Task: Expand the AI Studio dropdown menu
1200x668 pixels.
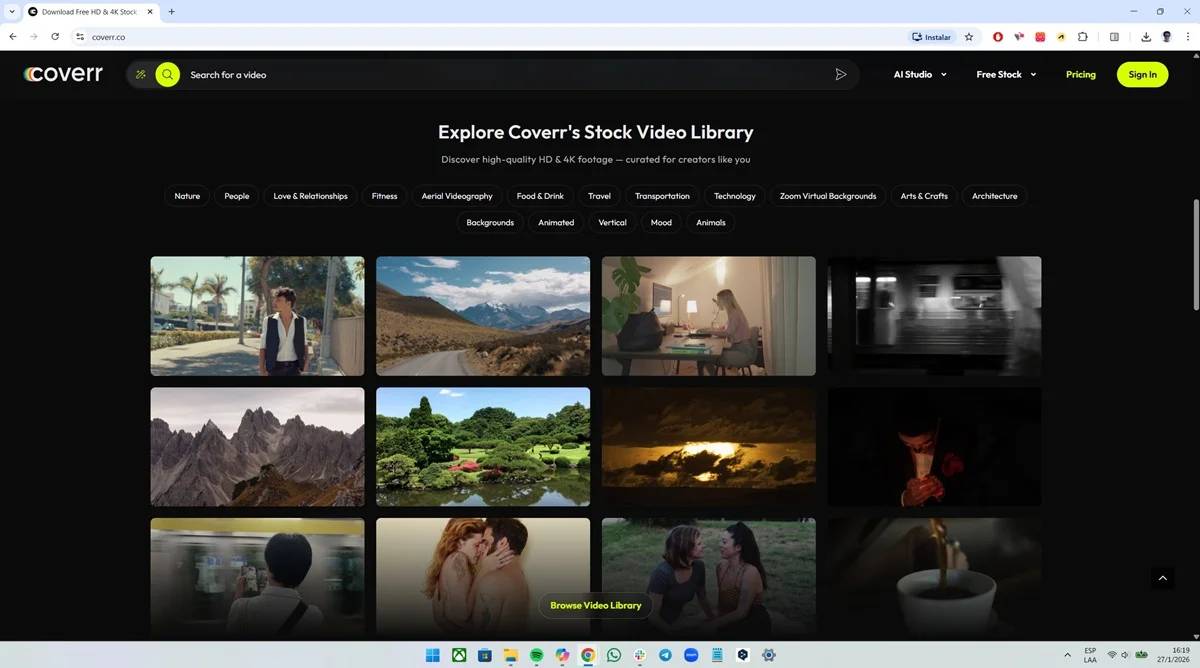Action: 920,74
